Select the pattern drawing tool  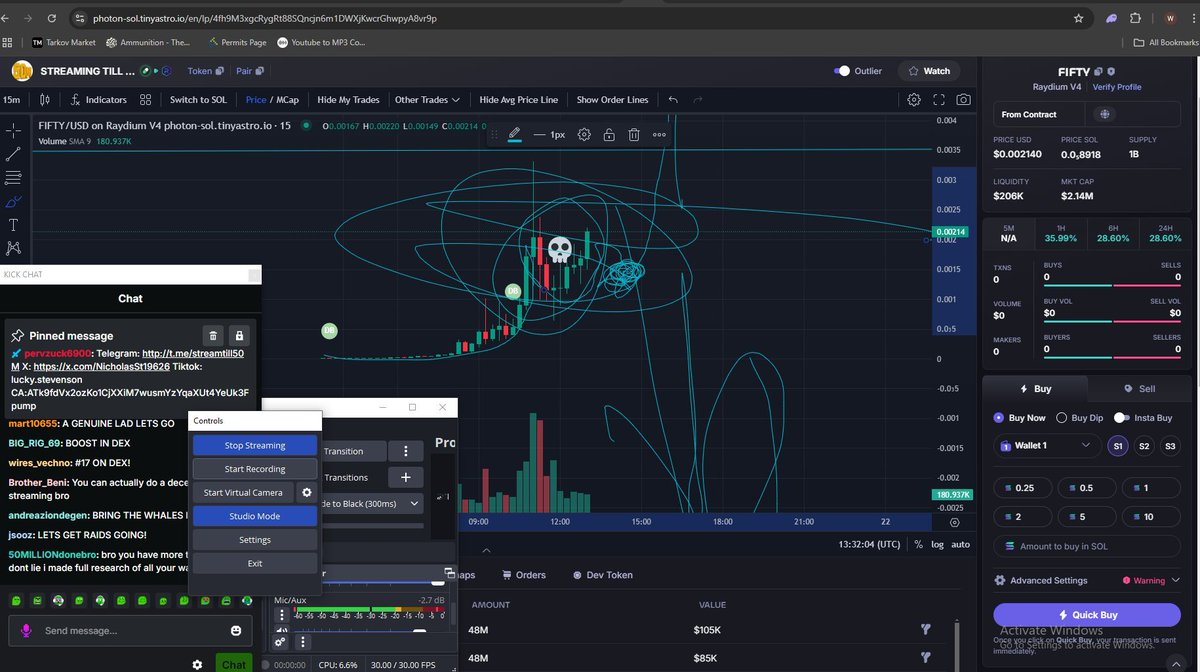click(x=13, y=248)
